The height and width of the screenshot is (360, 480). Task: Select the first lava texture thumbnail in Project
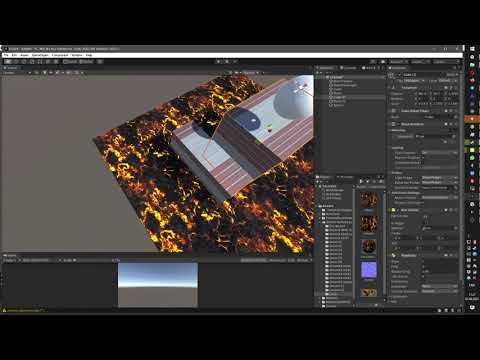pos(369,201)
